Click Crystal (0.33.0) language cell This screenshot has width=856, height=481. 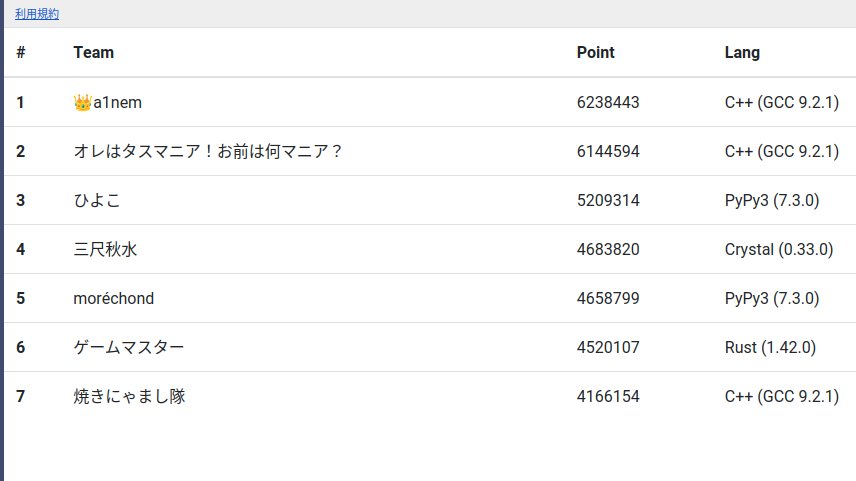(779, 250)
